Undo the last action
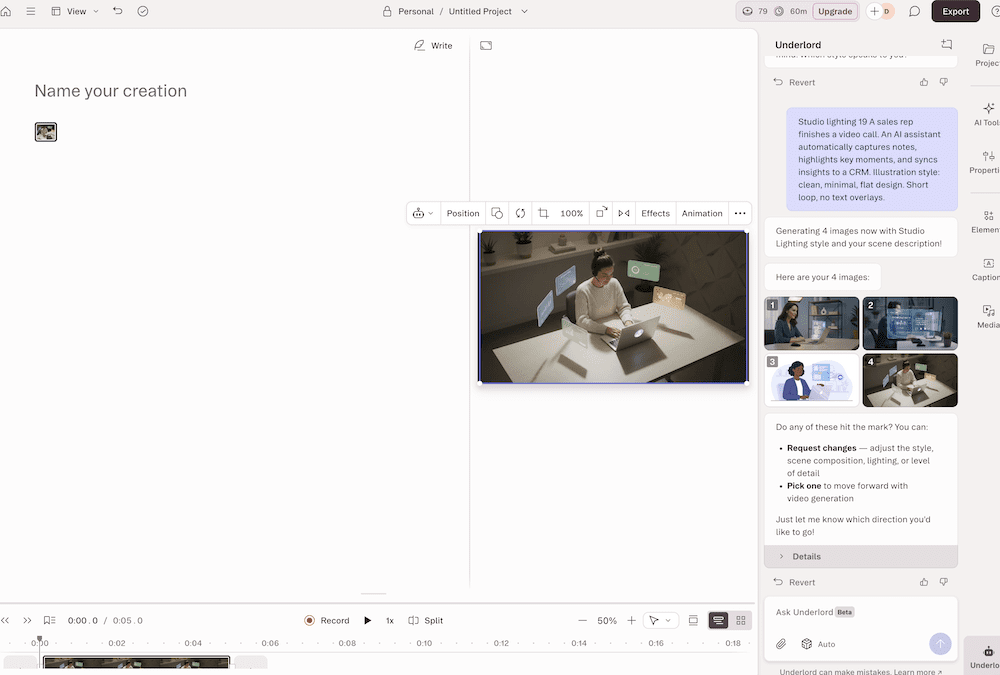Viewport: 1000px width, 675px height. (x=117, y=11)
